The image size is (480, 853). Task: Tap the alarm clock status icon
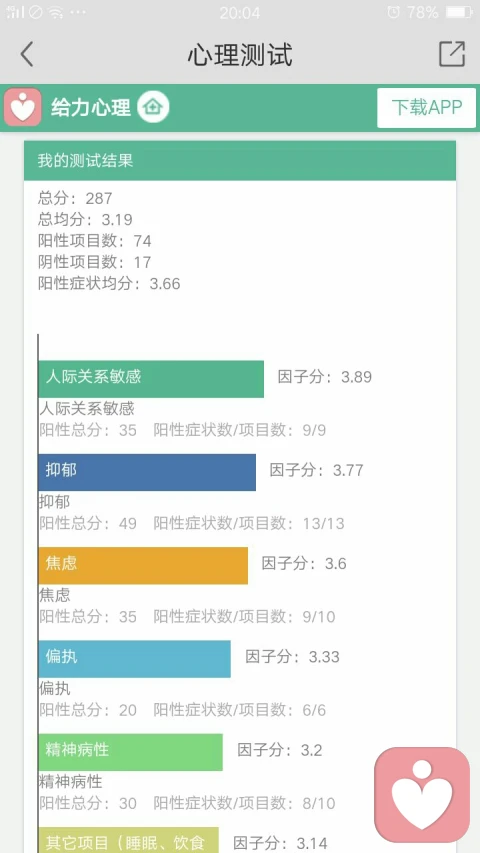[x=393, y=12]
